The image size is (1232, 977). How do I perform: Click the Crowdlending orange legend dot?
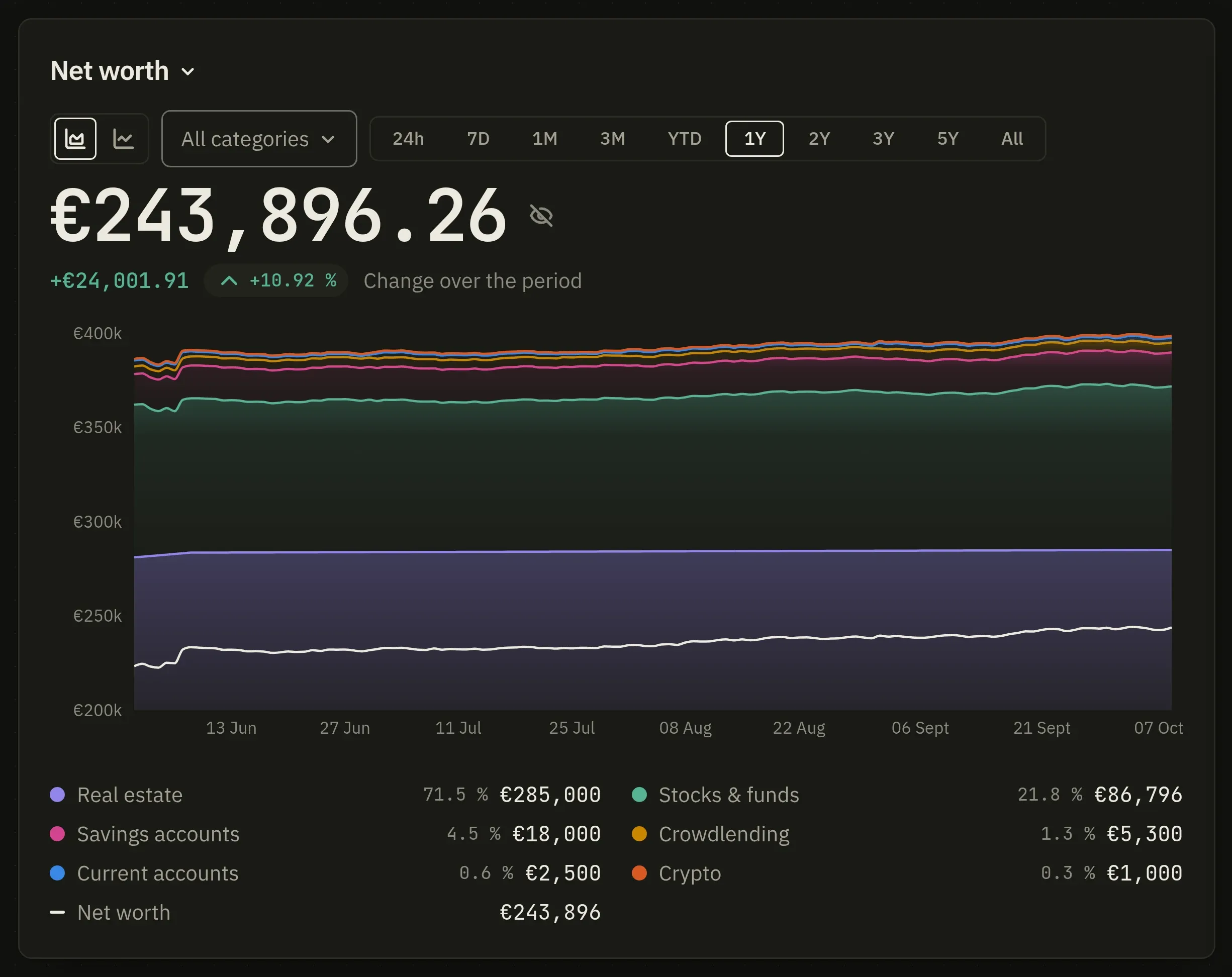coord(639,834)
